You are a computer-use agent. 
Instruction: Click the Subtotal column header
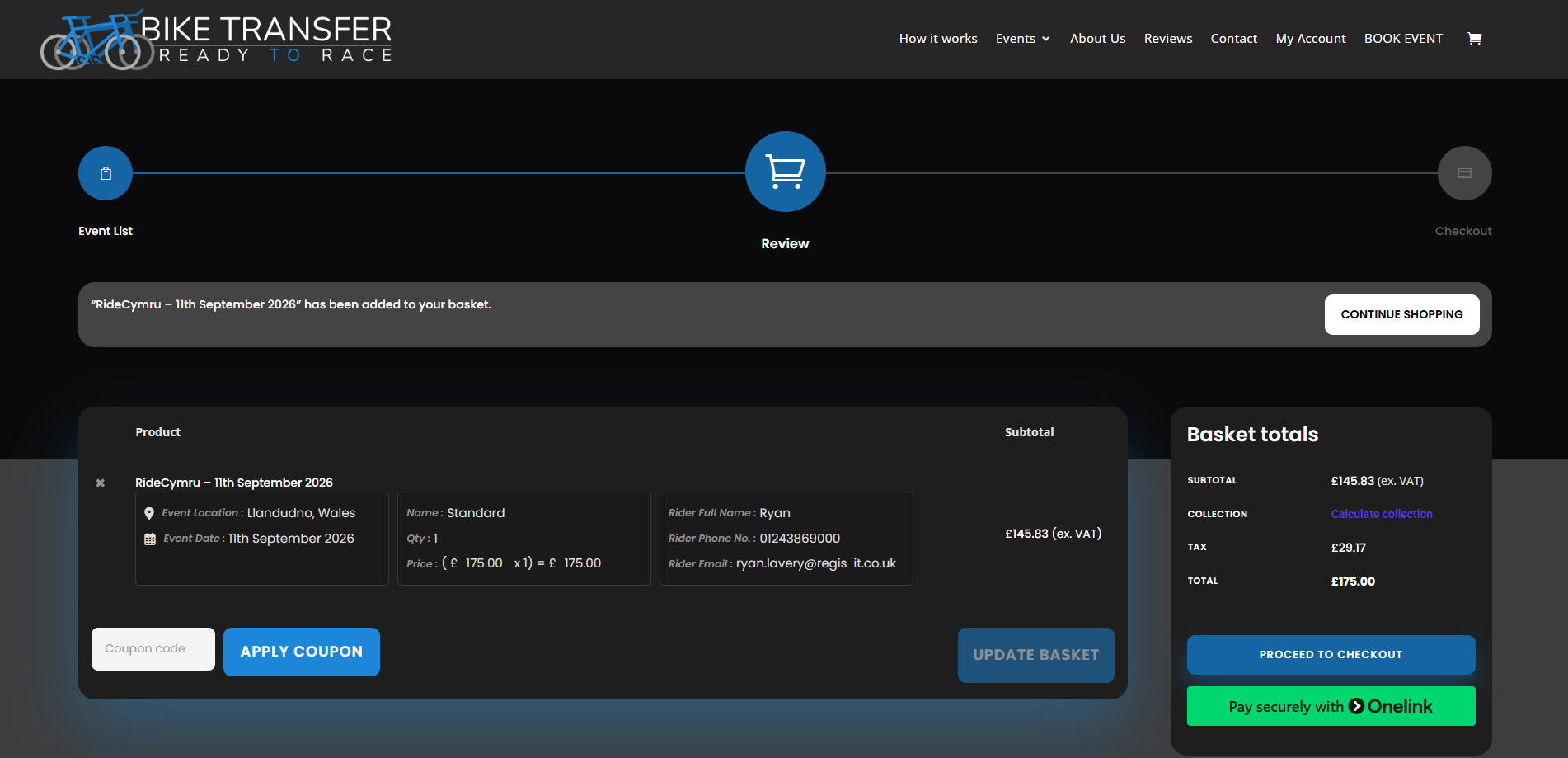coord(1030,432)
